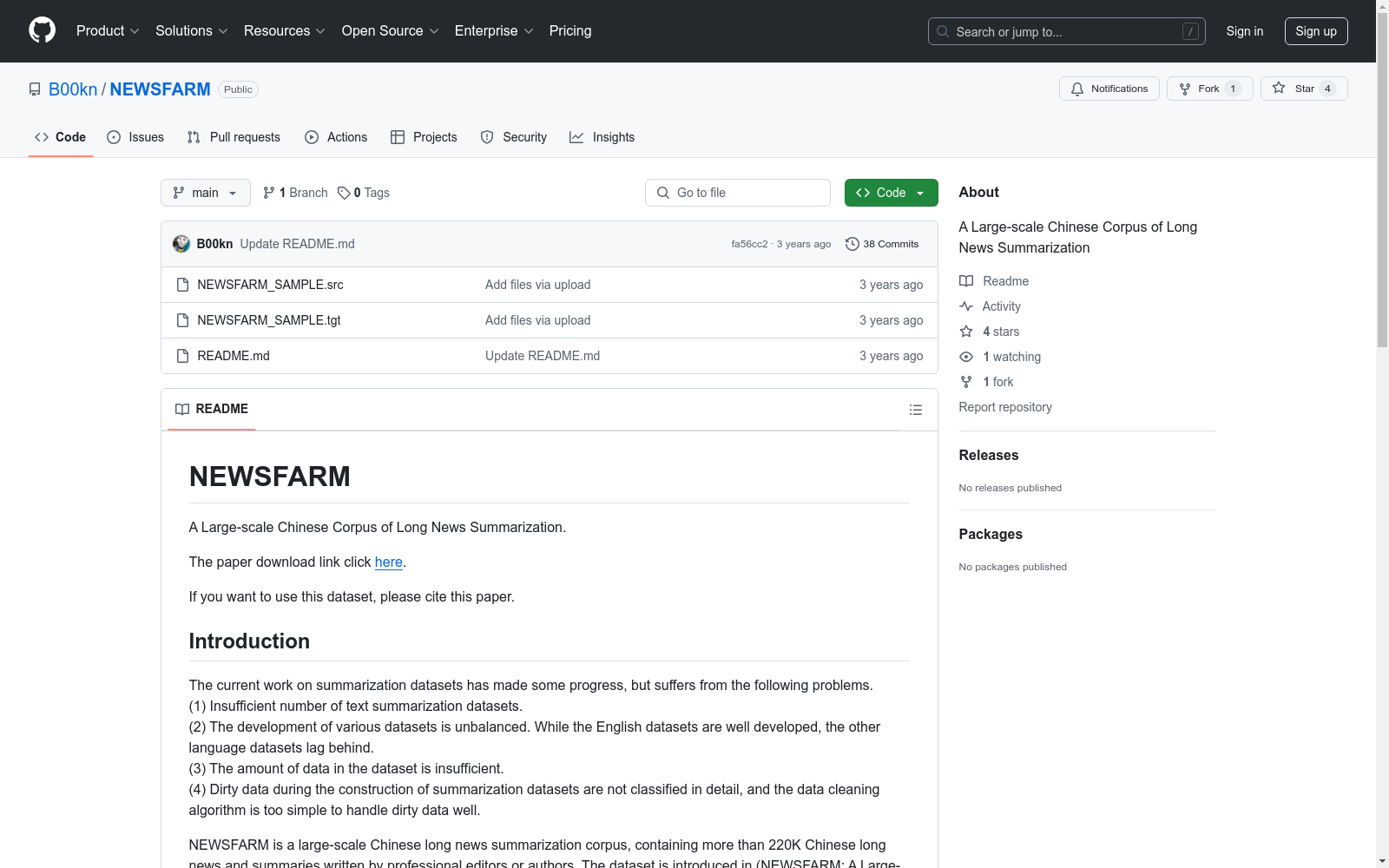Click the file icon beside NEWSFARM_SAMPLE.src
This screenshot has height=868, width=1389.
coord(182,285)
